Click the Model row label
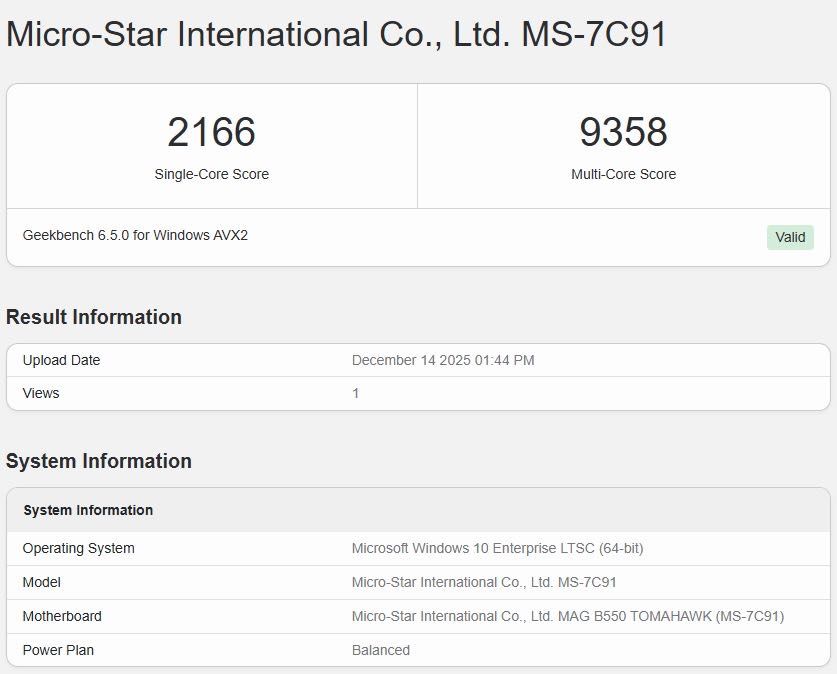 coord(42,582)
